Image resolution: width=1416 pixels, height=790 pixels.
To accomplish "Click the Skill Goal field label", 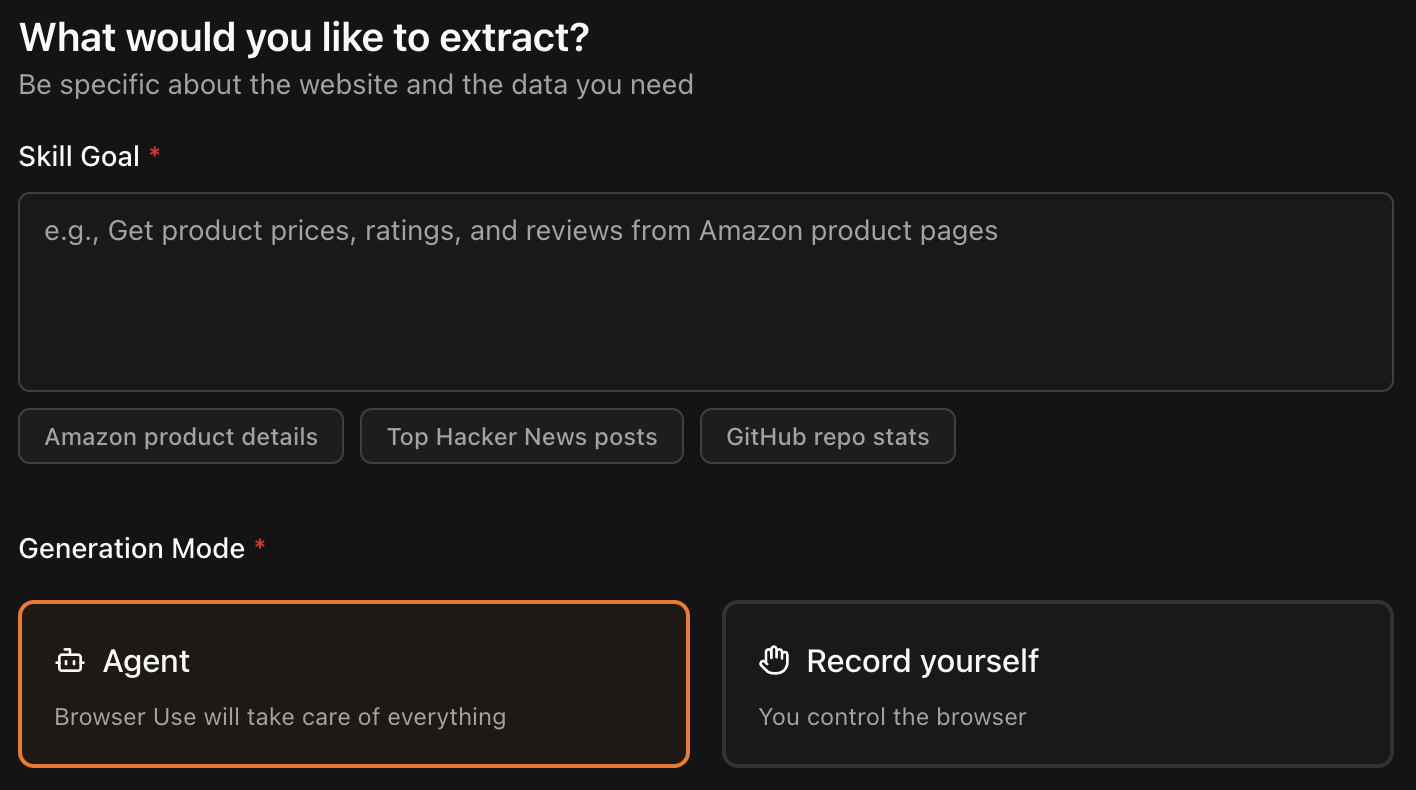I will pyautogui.click(x=79, y=156).
